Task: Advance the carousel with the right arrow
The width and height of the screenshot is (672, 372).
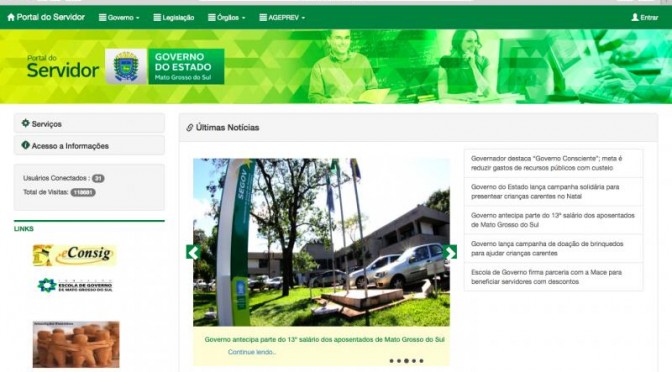Action: [450, 252]
